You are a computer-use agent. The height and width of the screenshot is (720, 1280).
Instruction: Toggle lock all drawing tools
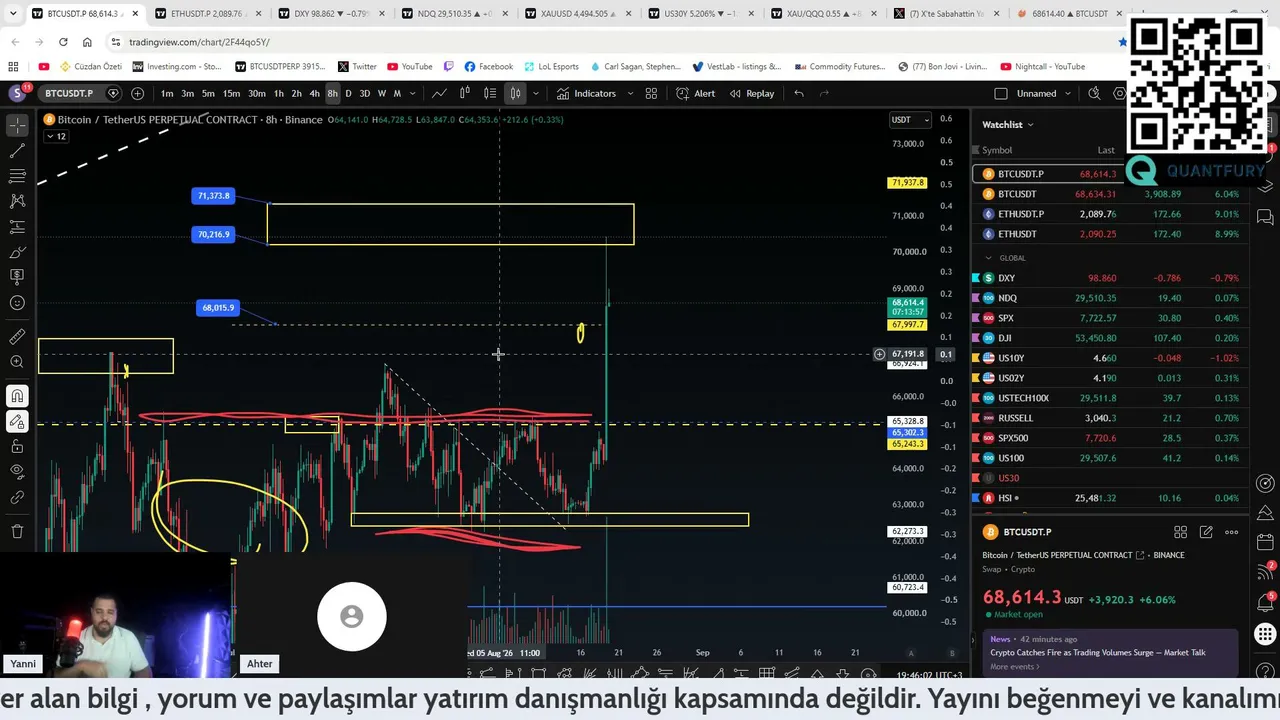click(x=17, y=446)
